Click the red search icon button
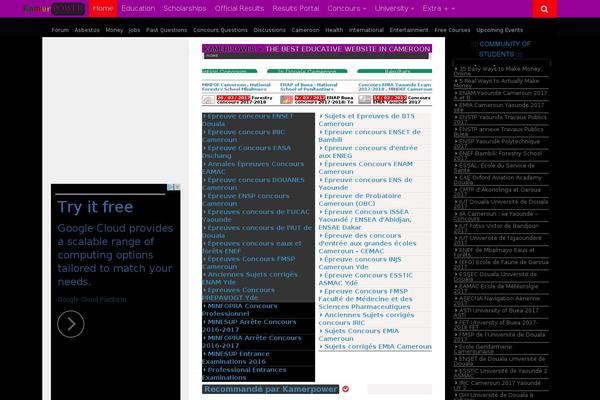 point(544,9)
